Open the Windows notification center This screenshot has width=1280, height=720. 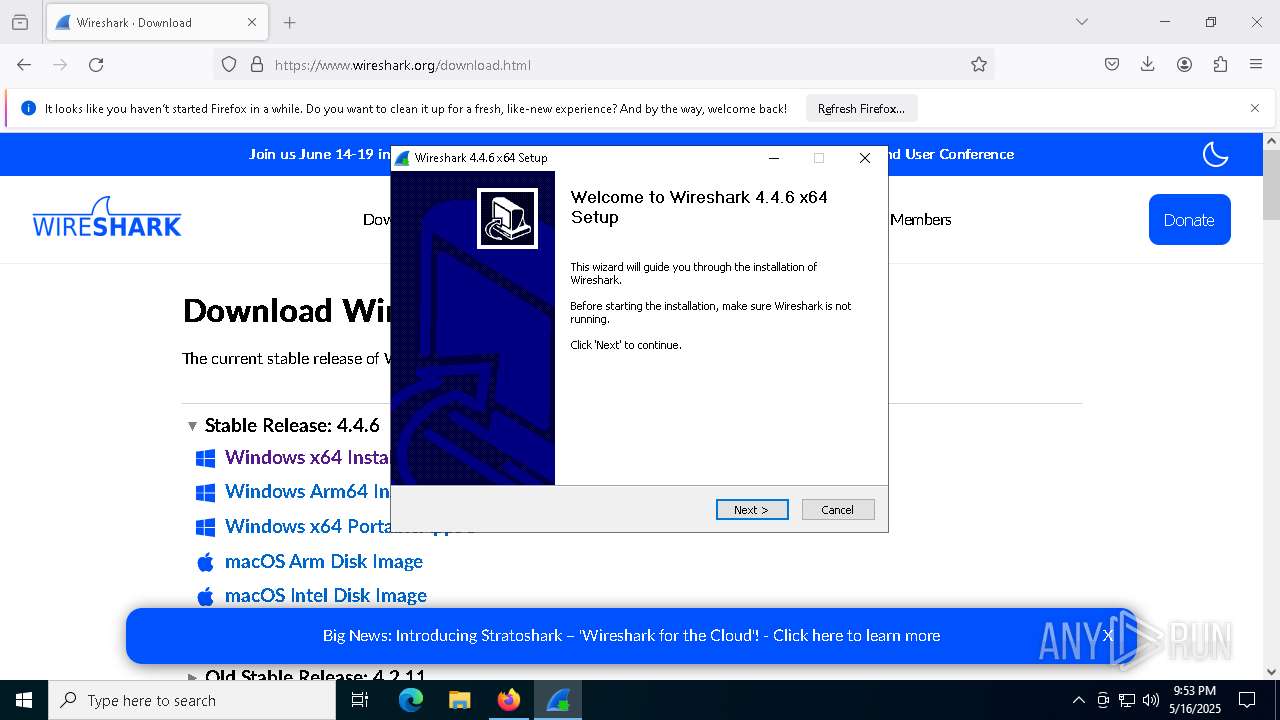(x=1247, y=700)
